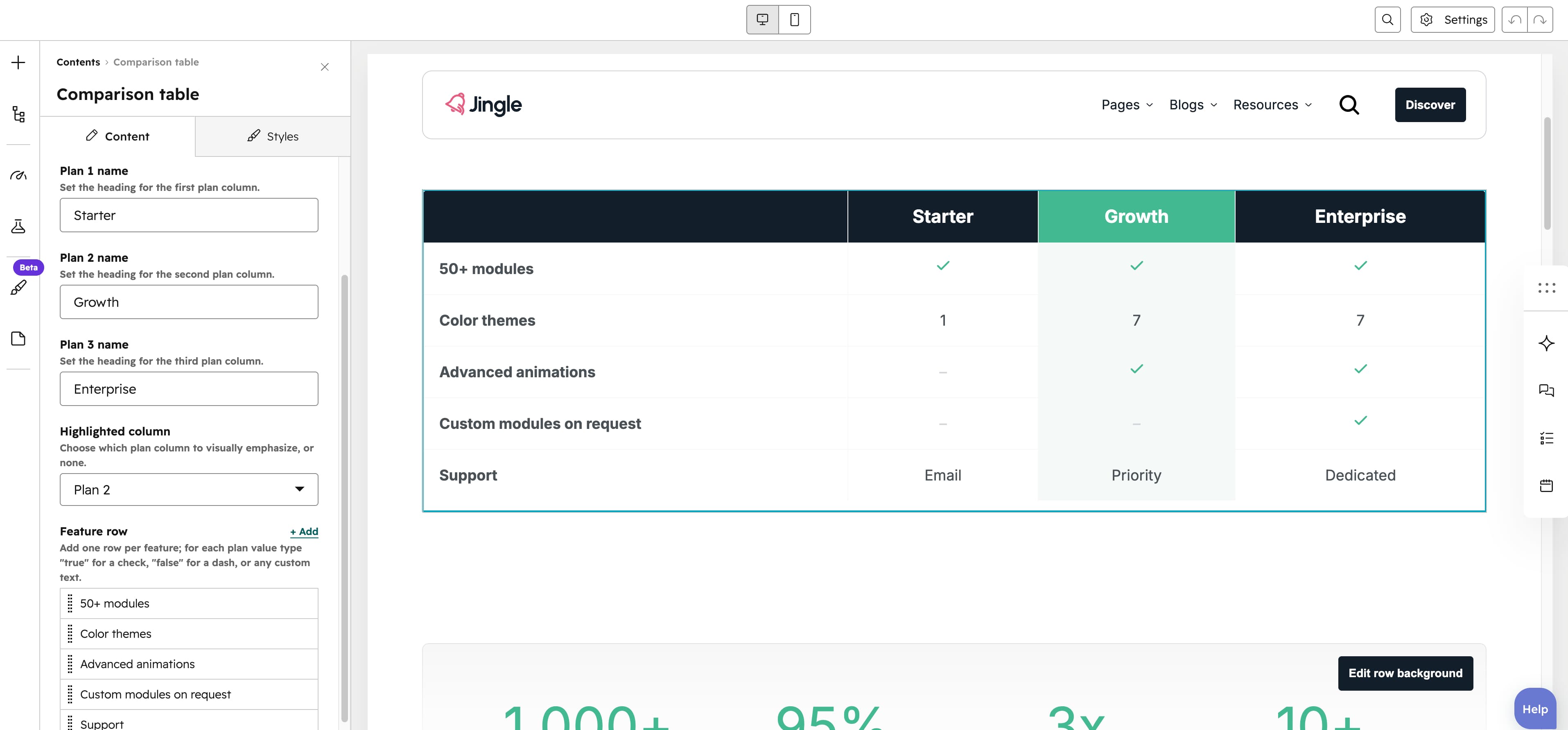Open the AI sparkle assistant icon

[1546, 343]
